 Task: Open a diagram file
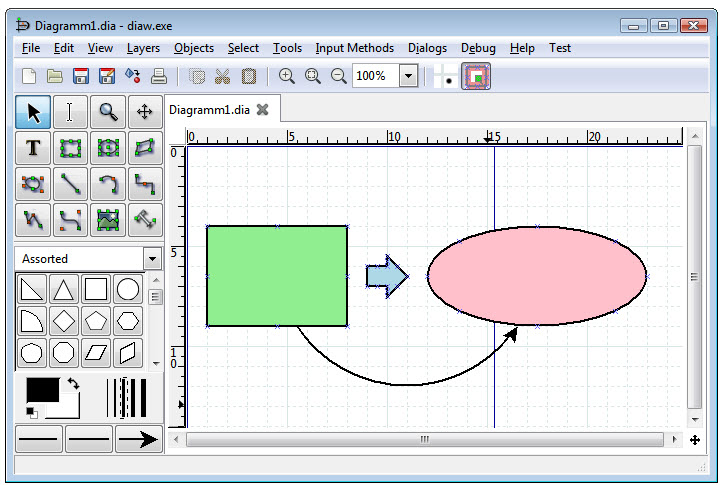[55, 76]
